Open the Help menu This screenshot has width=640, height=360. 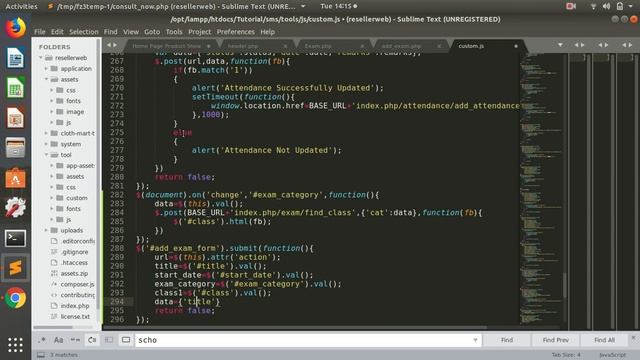pos(267,32)
